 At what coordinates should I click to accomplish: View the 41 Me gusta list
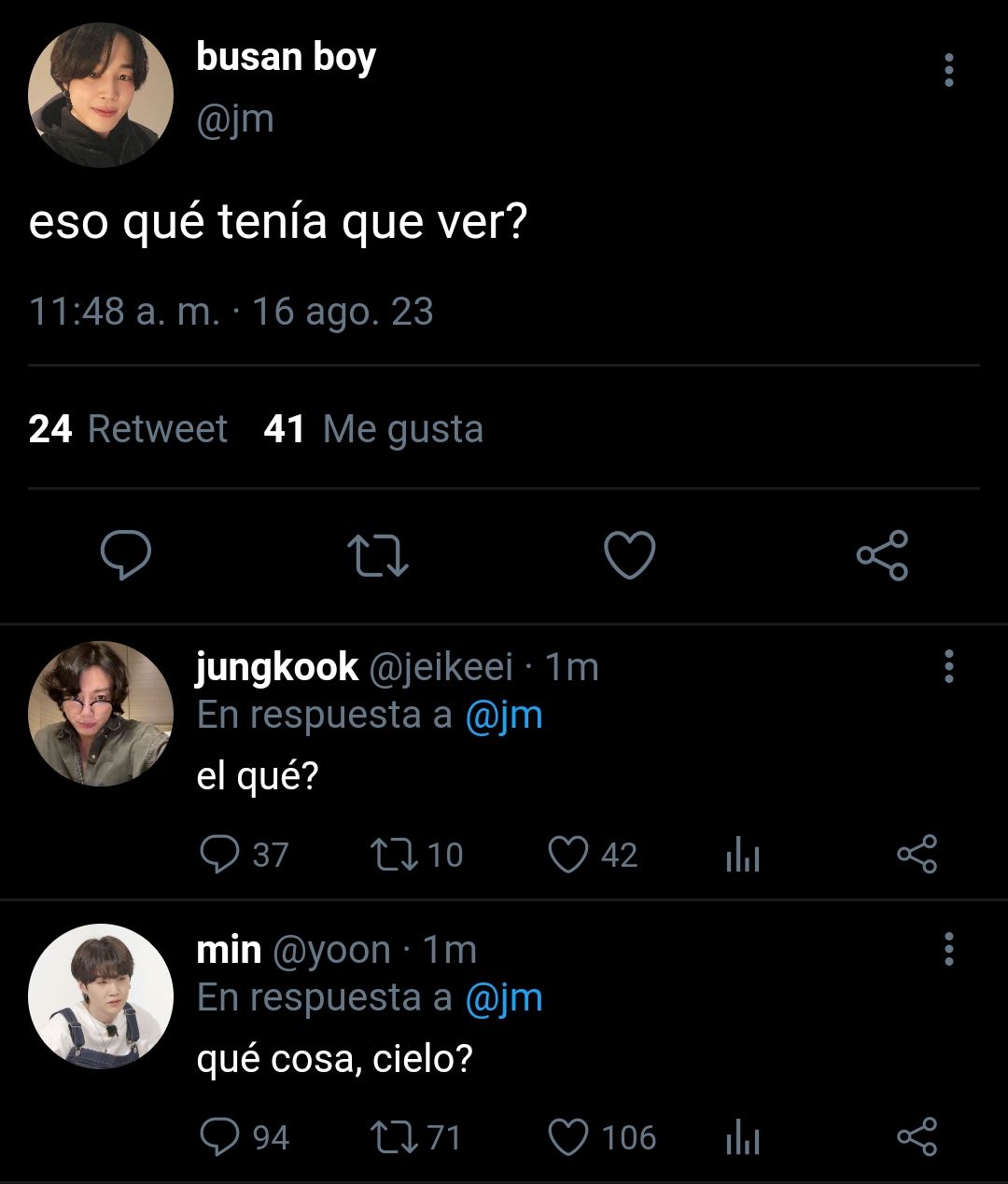pyautogui.click(x=373, y=429)
